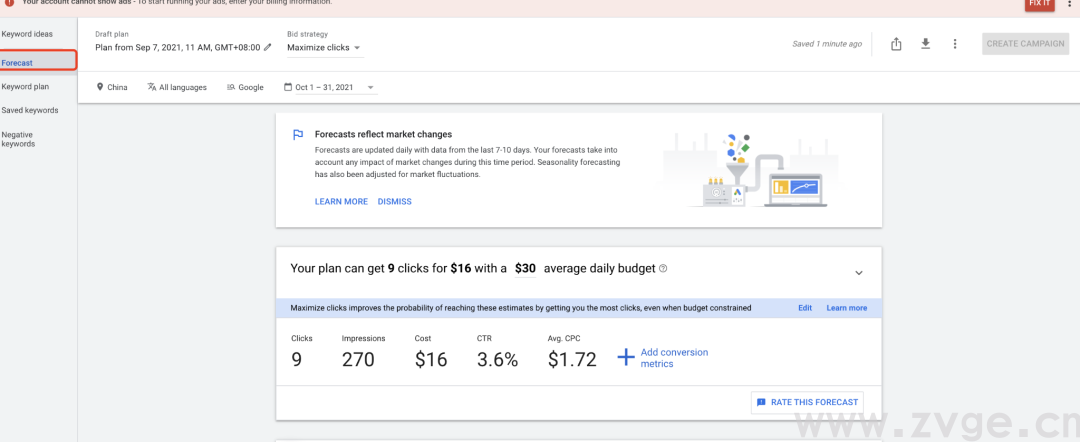This screenshot has width=1080, height=442.
Task: Dismiss the market changes notice
Action: pyautogui.click(x=394, y=201)
